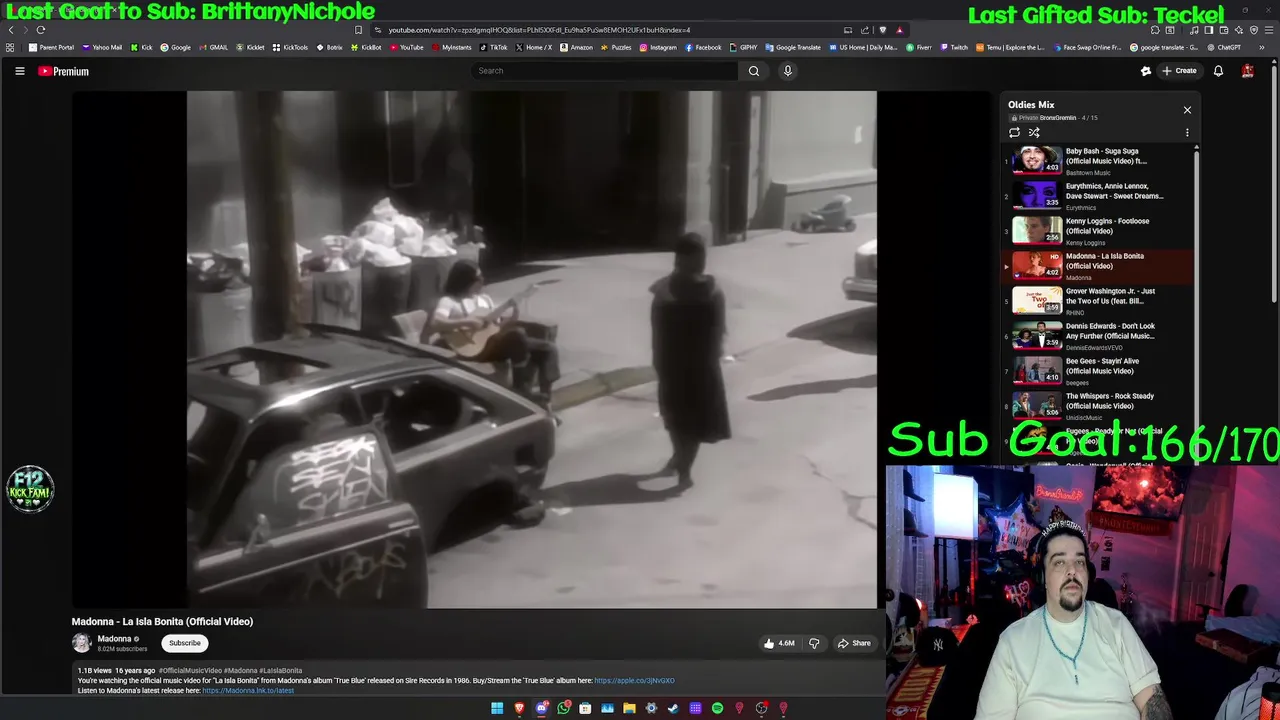Play Bee Gees - Stayin' Alive

[1098, 371]
